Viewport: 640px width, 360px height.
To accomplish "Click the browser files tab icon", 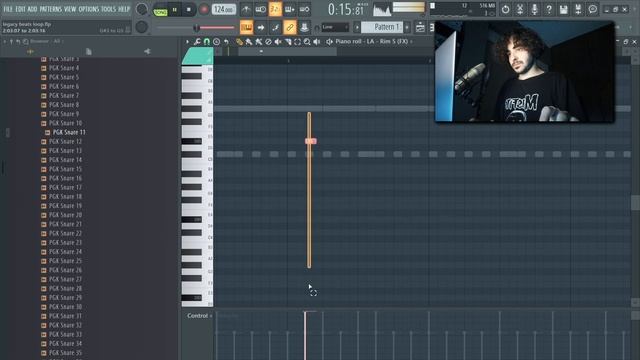I will (x=89, y=51).
